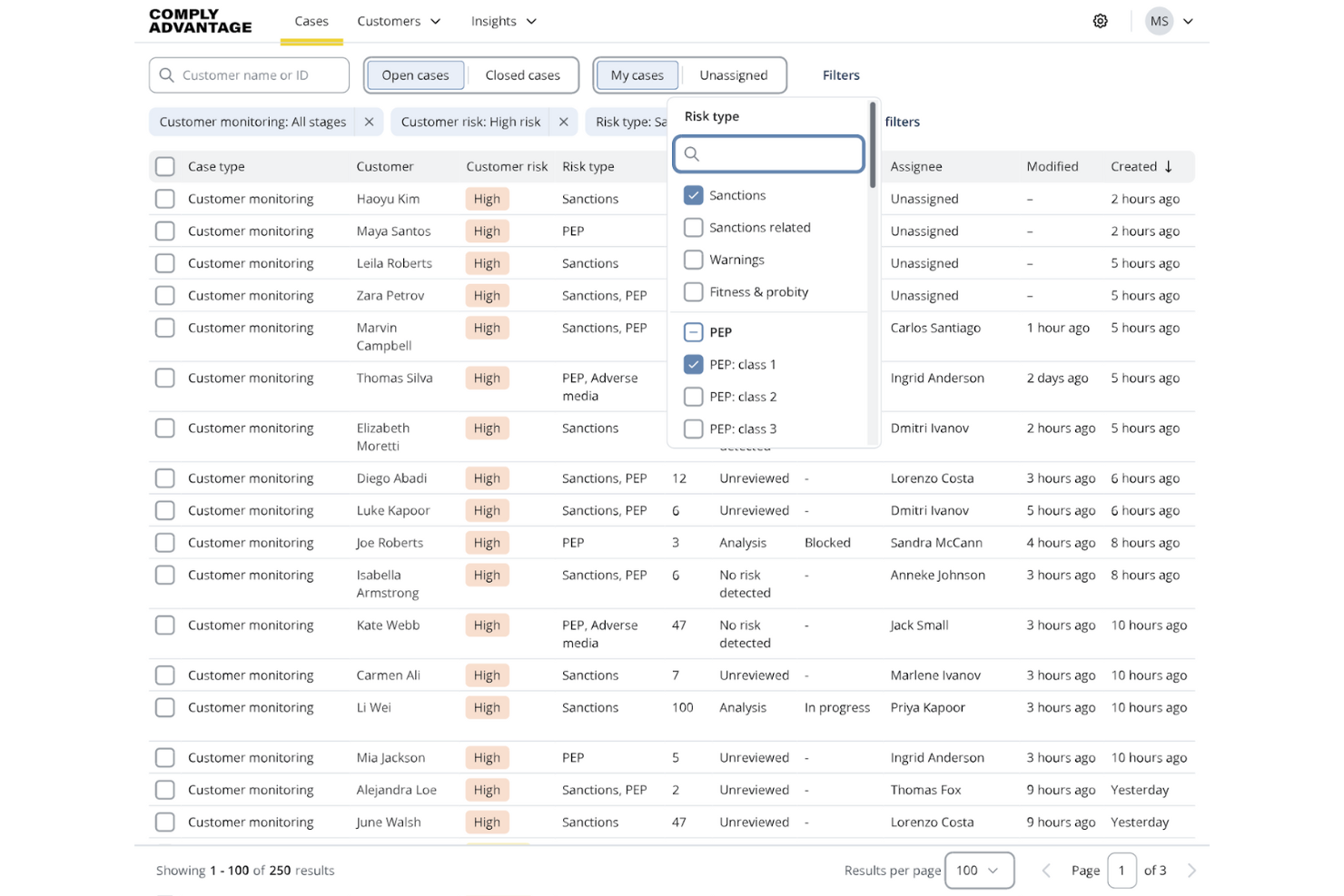Sort by the Modified column header
The image size is (1344, 896).
coord(1052,166)
